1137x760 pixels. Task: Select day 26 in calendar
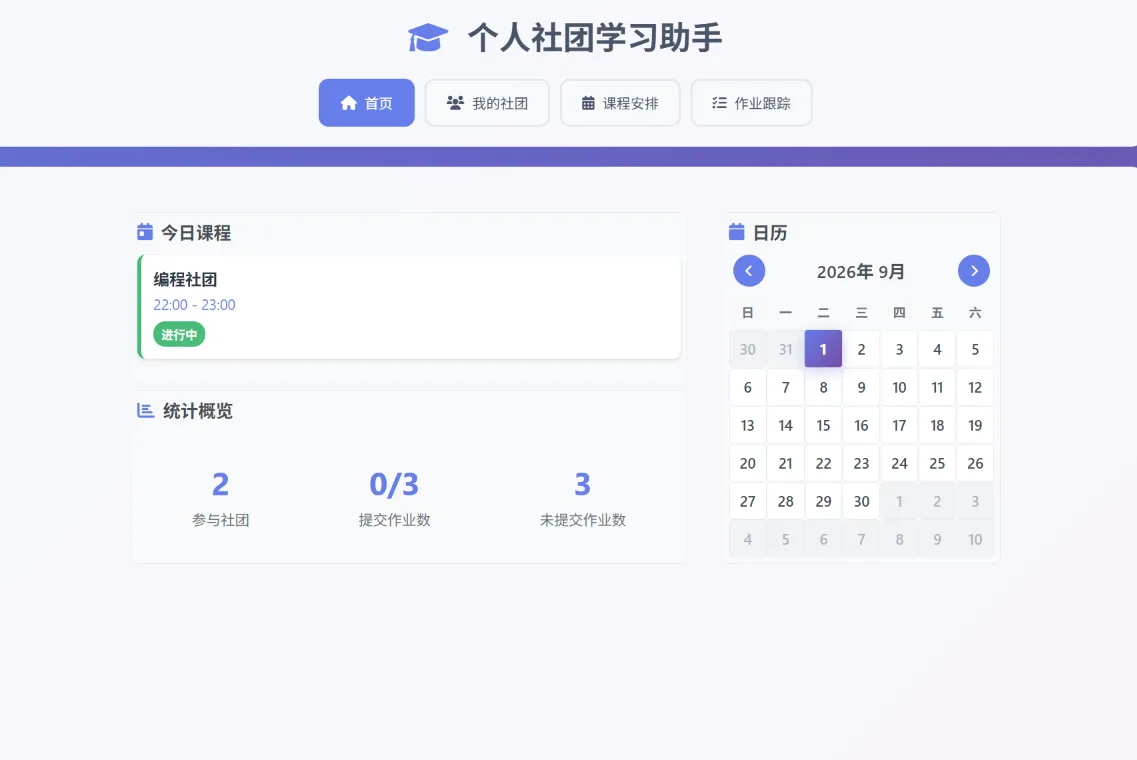(x=975, y=463)
